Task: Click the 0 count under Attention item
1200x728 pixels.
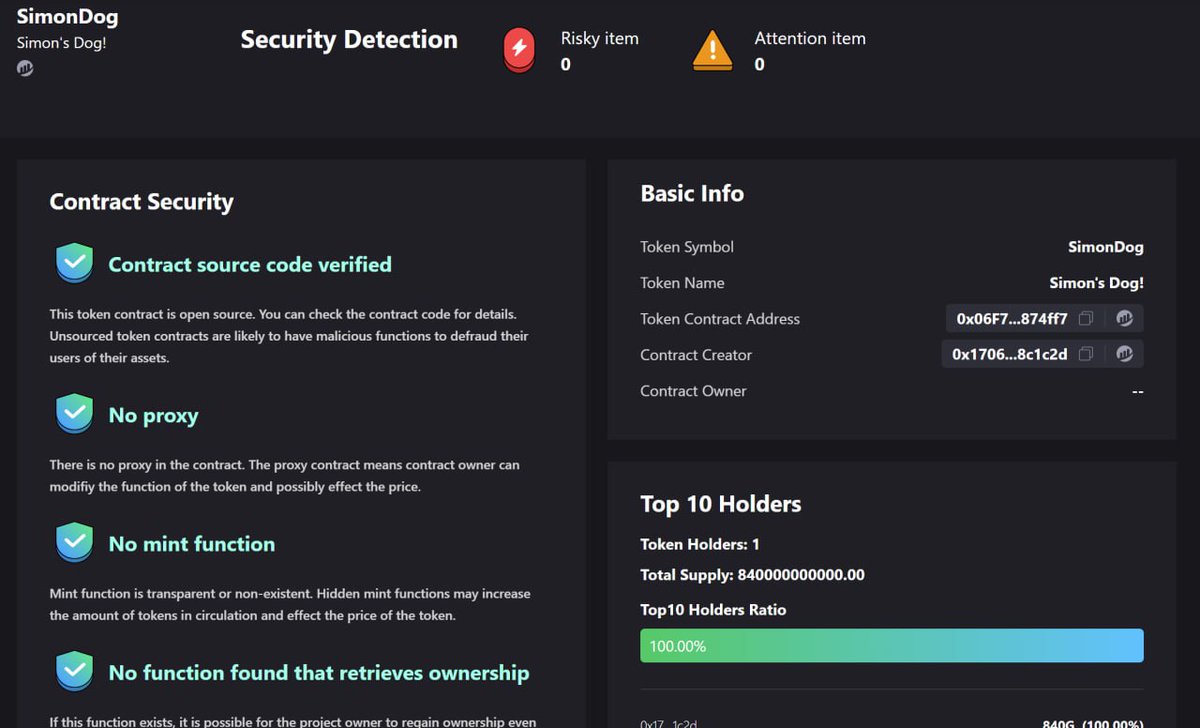Action: click(x=760, y=65)
